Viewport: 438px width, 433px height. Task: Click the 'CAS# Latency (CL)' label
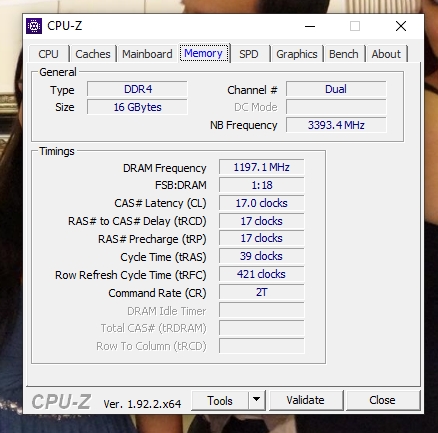(160, 203)
